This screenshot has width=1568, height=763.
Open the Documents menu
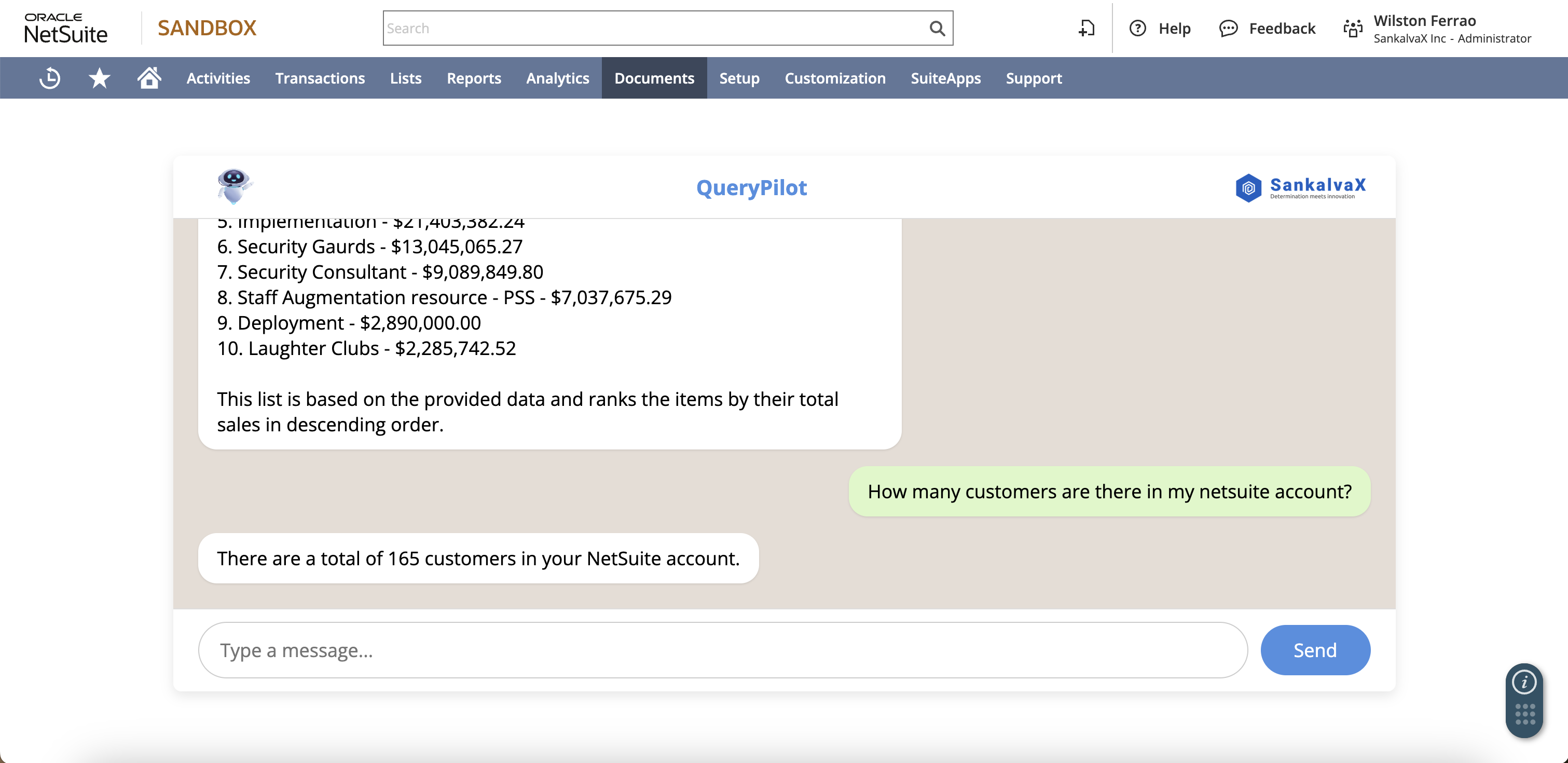point(654,78)
